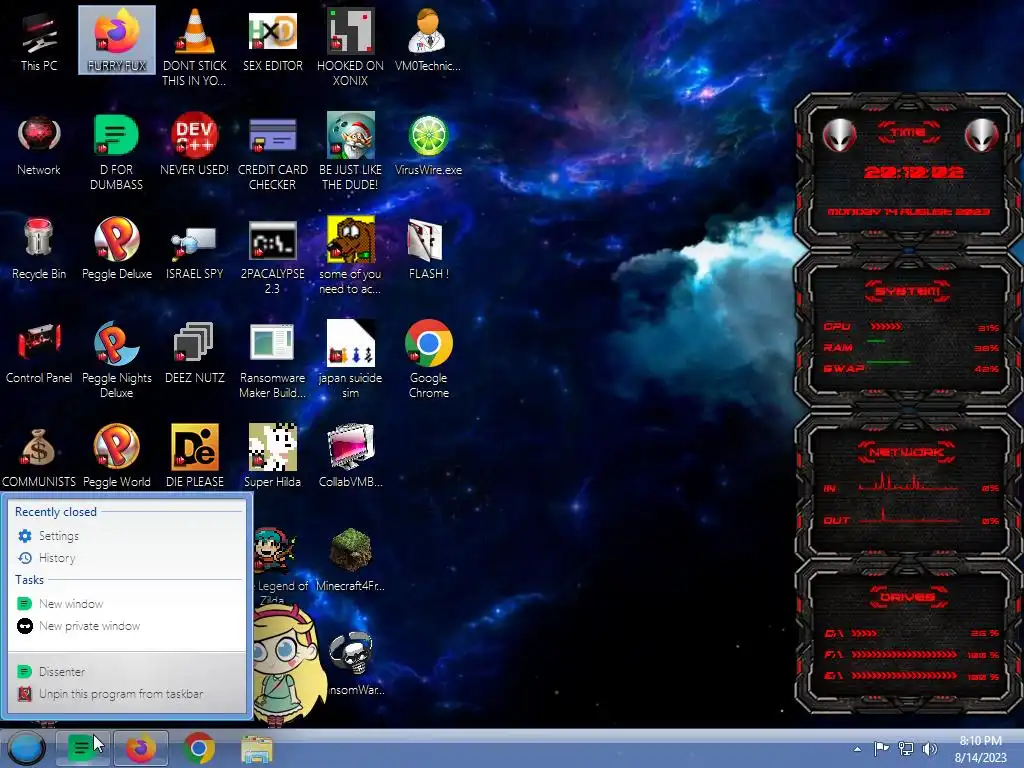Open VirusWire.exe lime icon
Image resolution: width=1024 pixels, height=768 pixels.
pyautogui.click(x=428, y=145)
